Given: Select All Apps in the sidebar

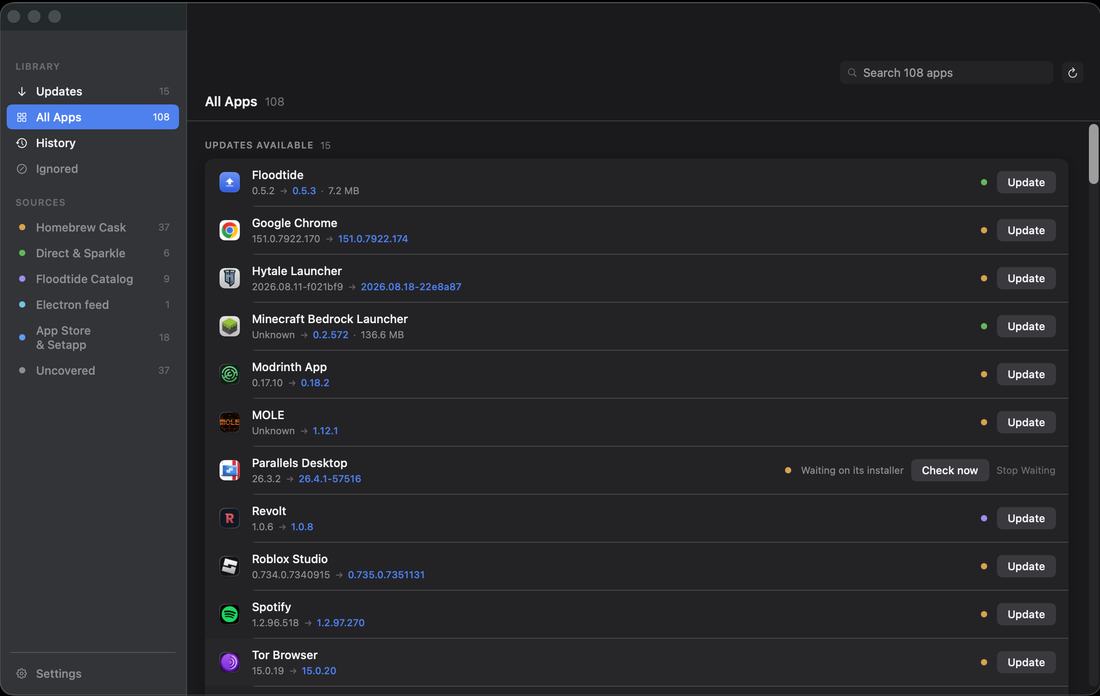Looking at the screenshot, I should point(93,117).
